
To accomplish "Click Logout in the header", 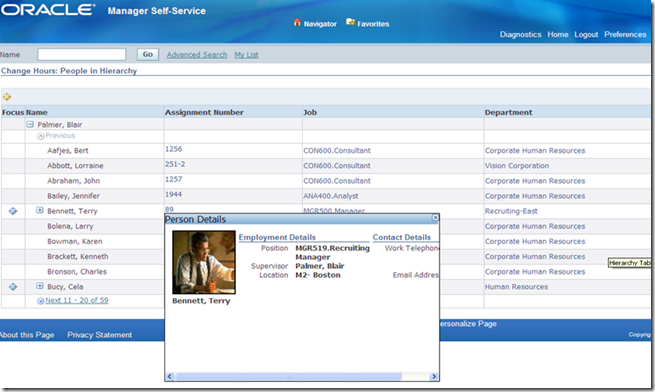I will pos(586,34).
